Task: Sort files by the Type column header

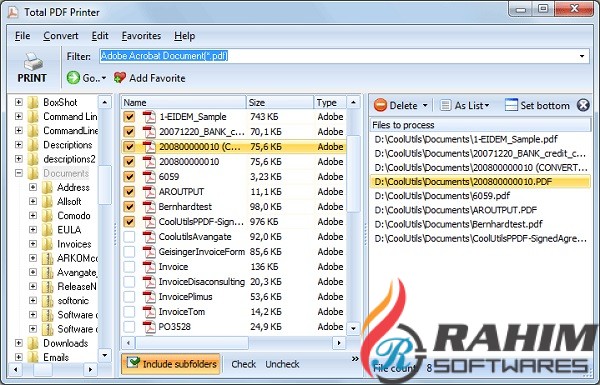Action: [330, 103]
